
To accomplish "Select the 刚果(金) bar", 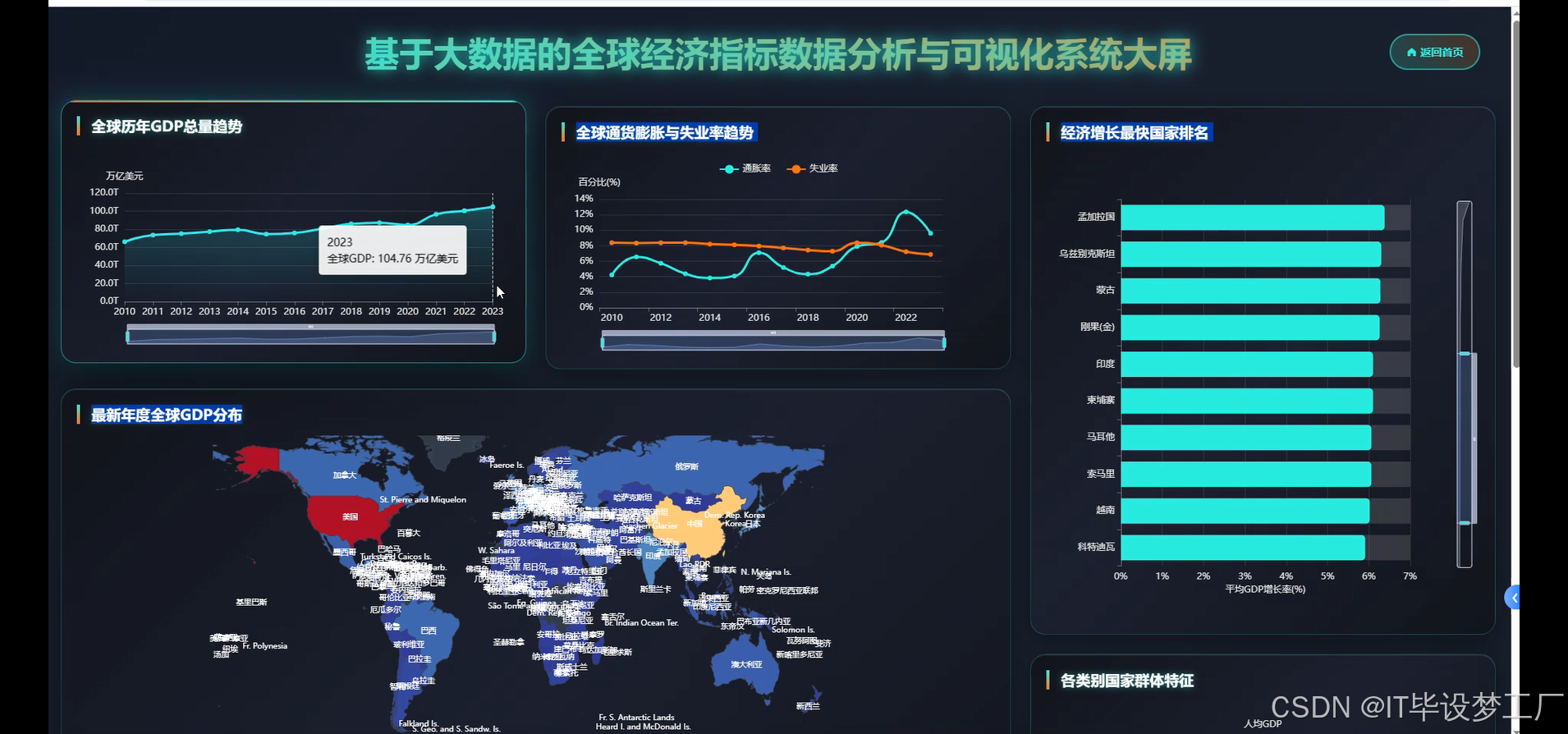I will coord(1250,328).
